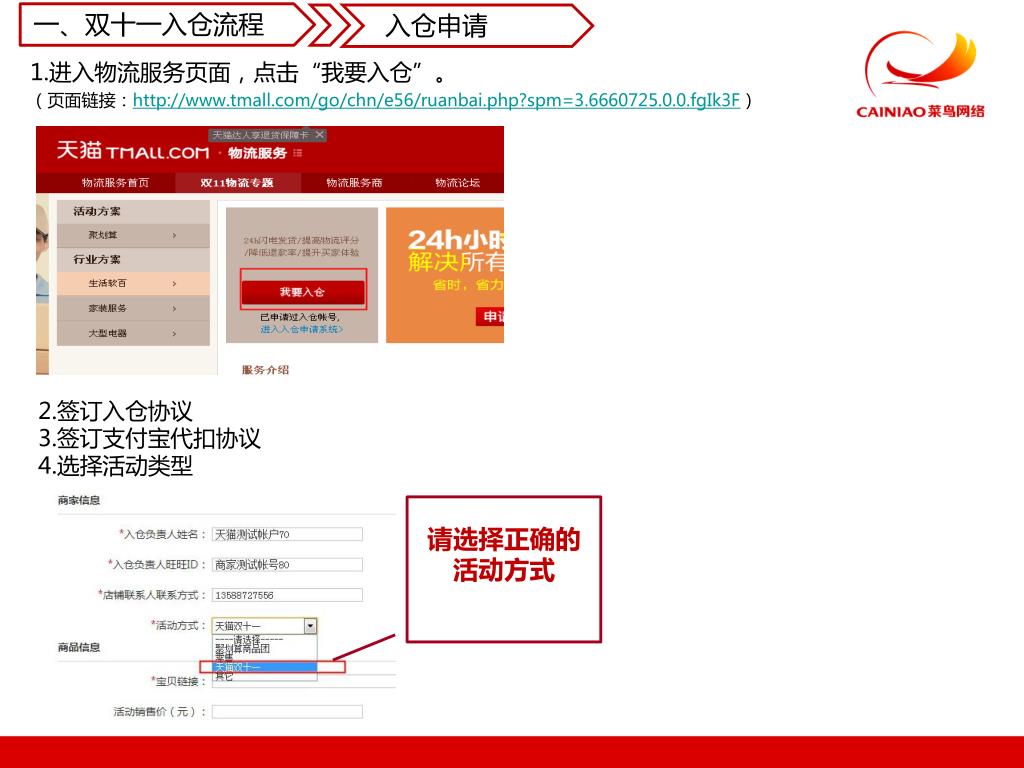Expand the 生活软百 sidebar item

pos(133,283)
